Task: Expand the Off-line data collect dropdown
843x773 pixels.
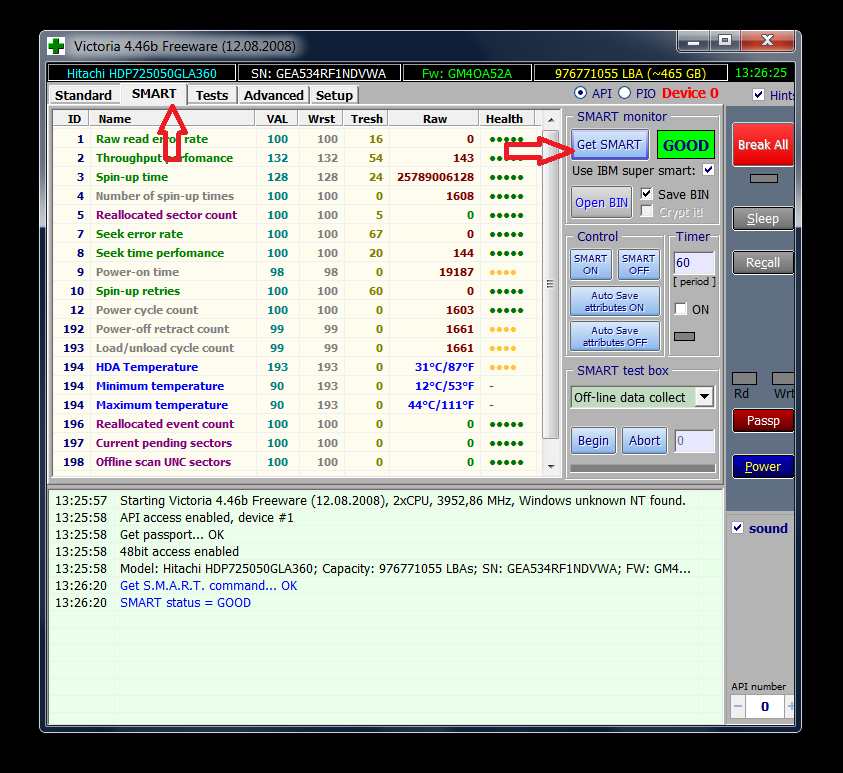Action: [704, 397]
